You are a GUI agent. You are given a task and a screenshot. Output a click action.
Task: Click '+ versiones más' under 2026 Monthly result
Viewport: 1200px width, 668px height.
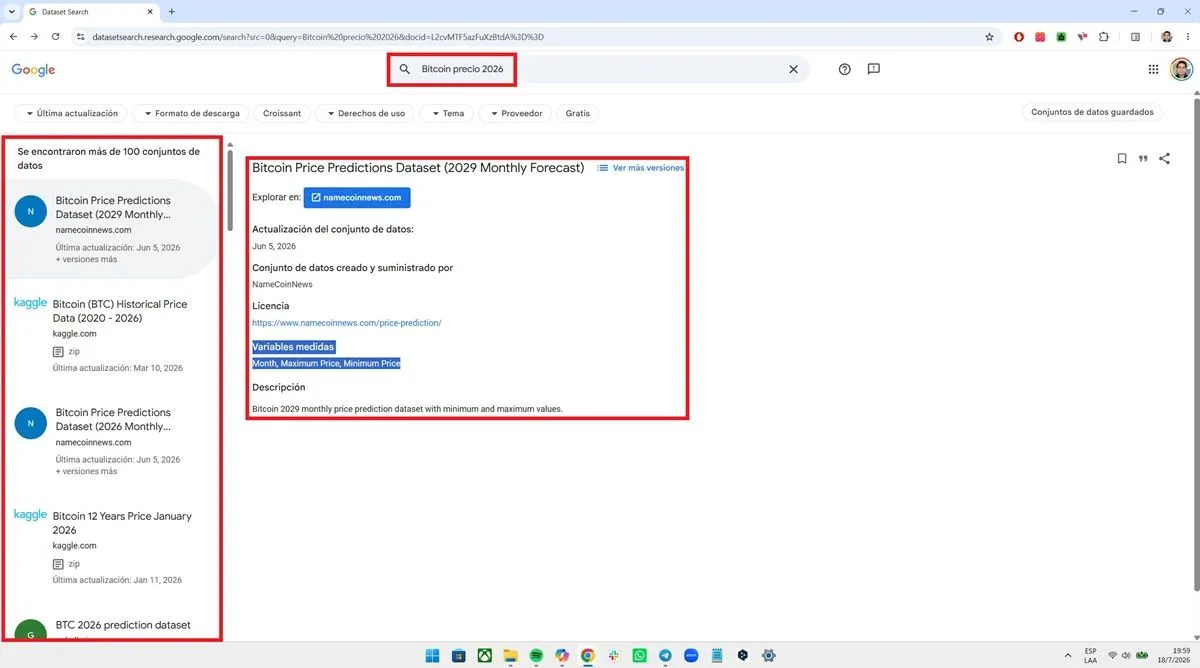pyautogui.click(x=86, y=471)
